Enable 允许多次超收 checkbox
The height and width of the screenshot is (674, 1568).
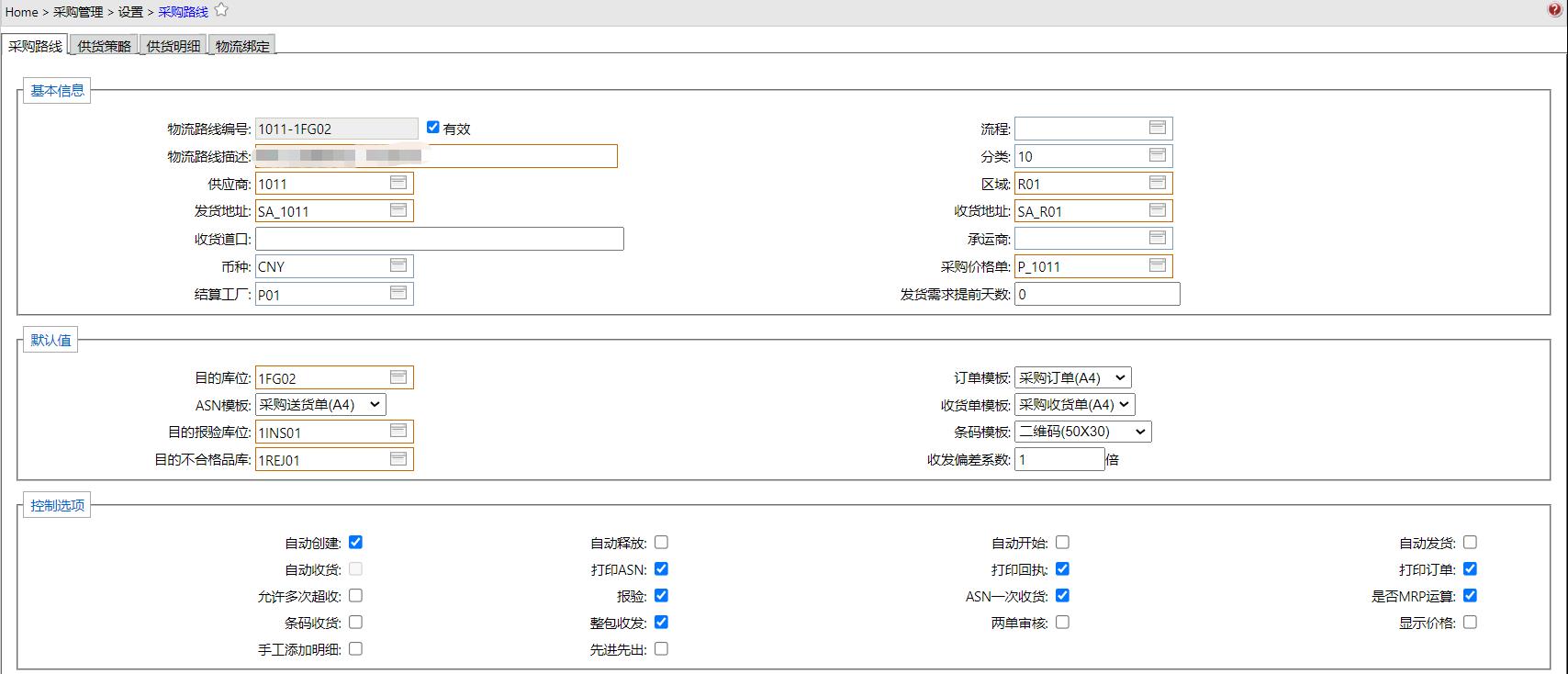pos(355,595)
